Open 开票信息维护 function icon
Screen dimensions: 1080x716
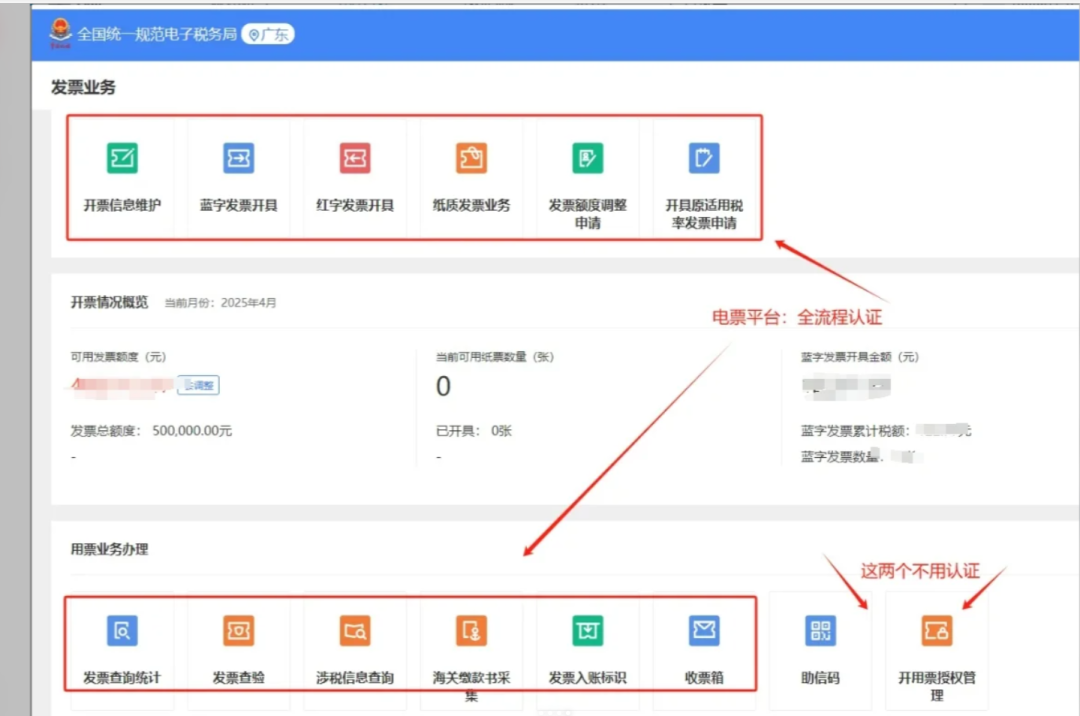pyautogui.click(x=120, y=158)
